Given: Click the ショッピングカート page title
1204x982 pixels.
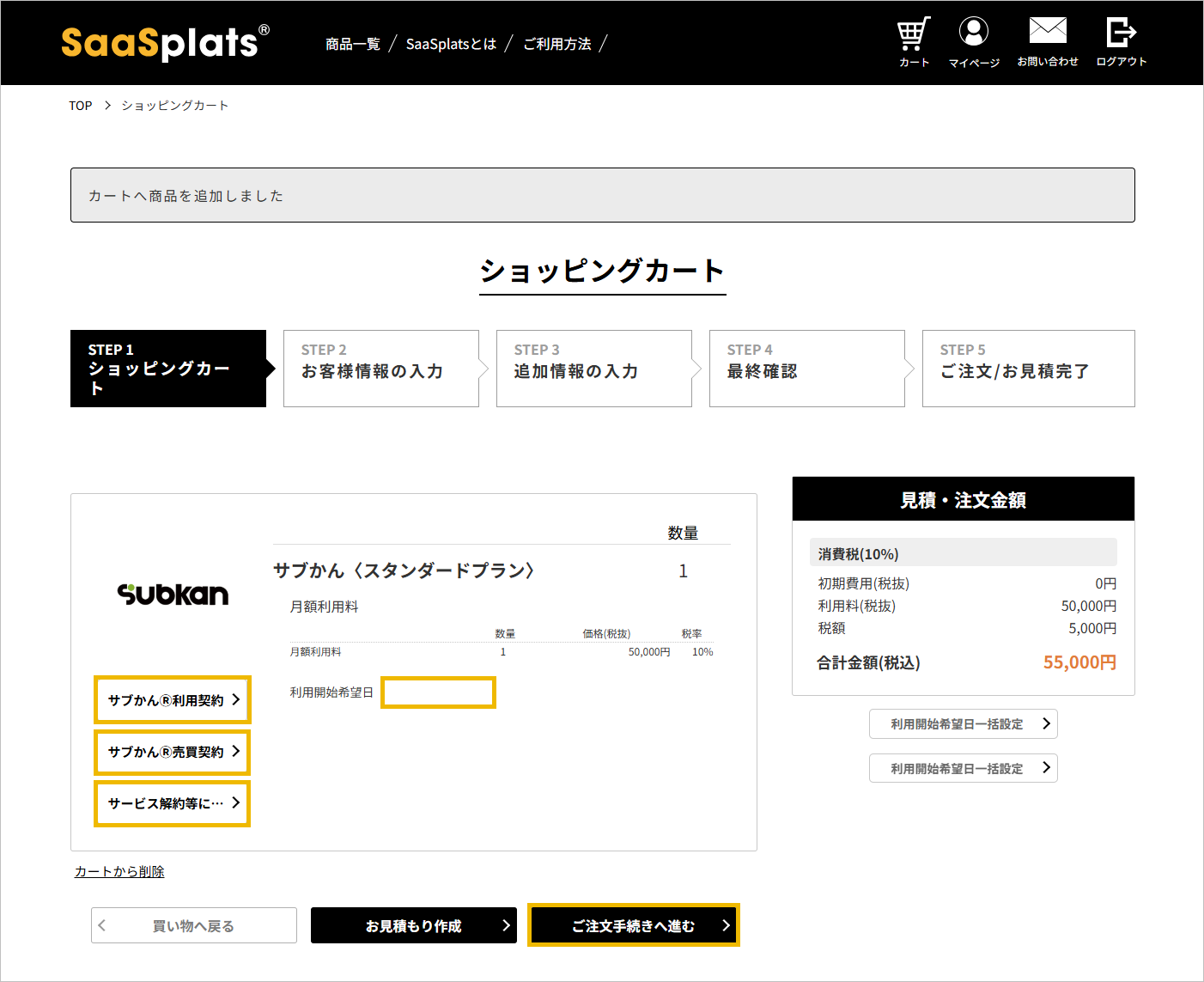Looking at the screenshot, I should coord(603,271).
